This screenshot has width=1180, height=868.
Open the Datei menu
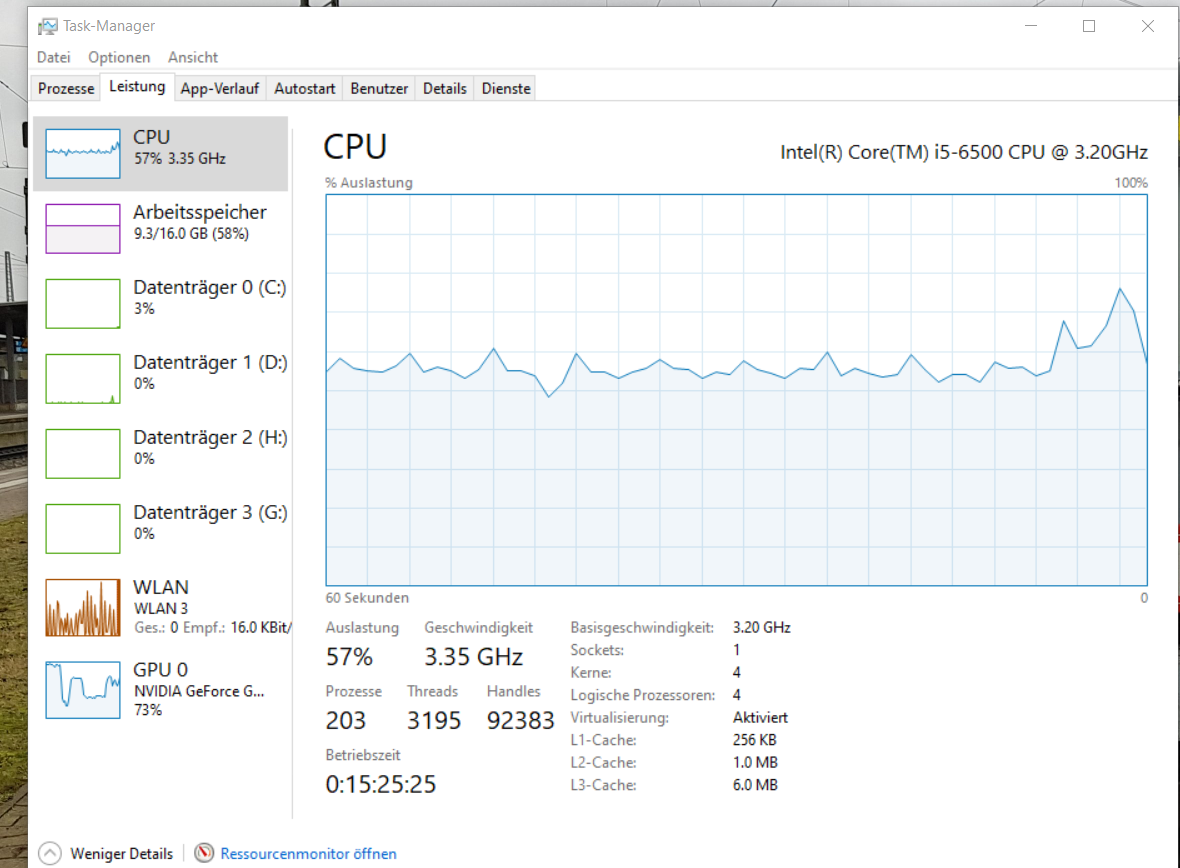pos(54,57)
